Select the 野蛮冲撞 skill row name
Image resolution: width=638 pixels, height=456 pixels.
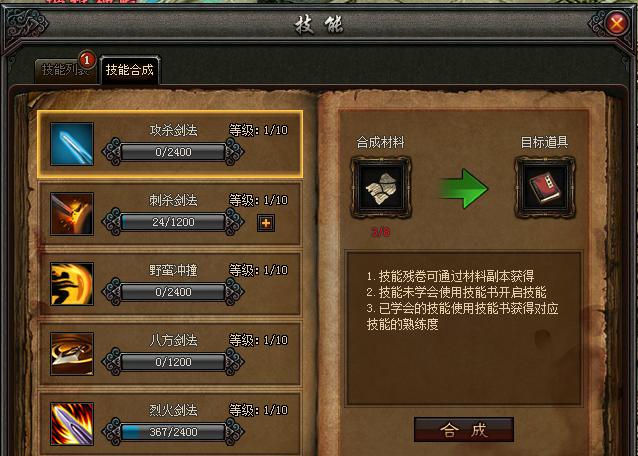(173, 270)
